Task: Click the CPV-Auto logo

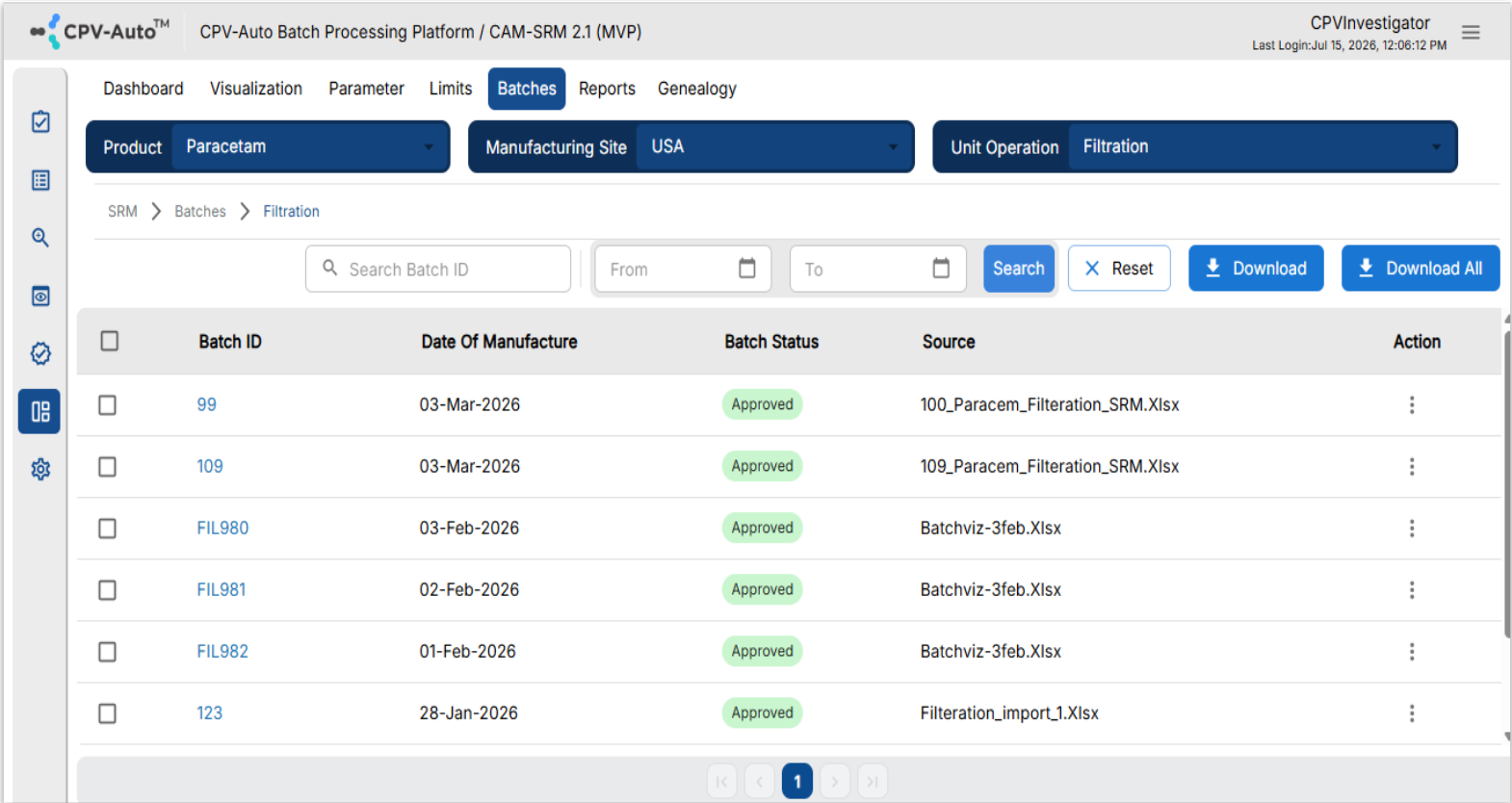Action: click(100, 31)
